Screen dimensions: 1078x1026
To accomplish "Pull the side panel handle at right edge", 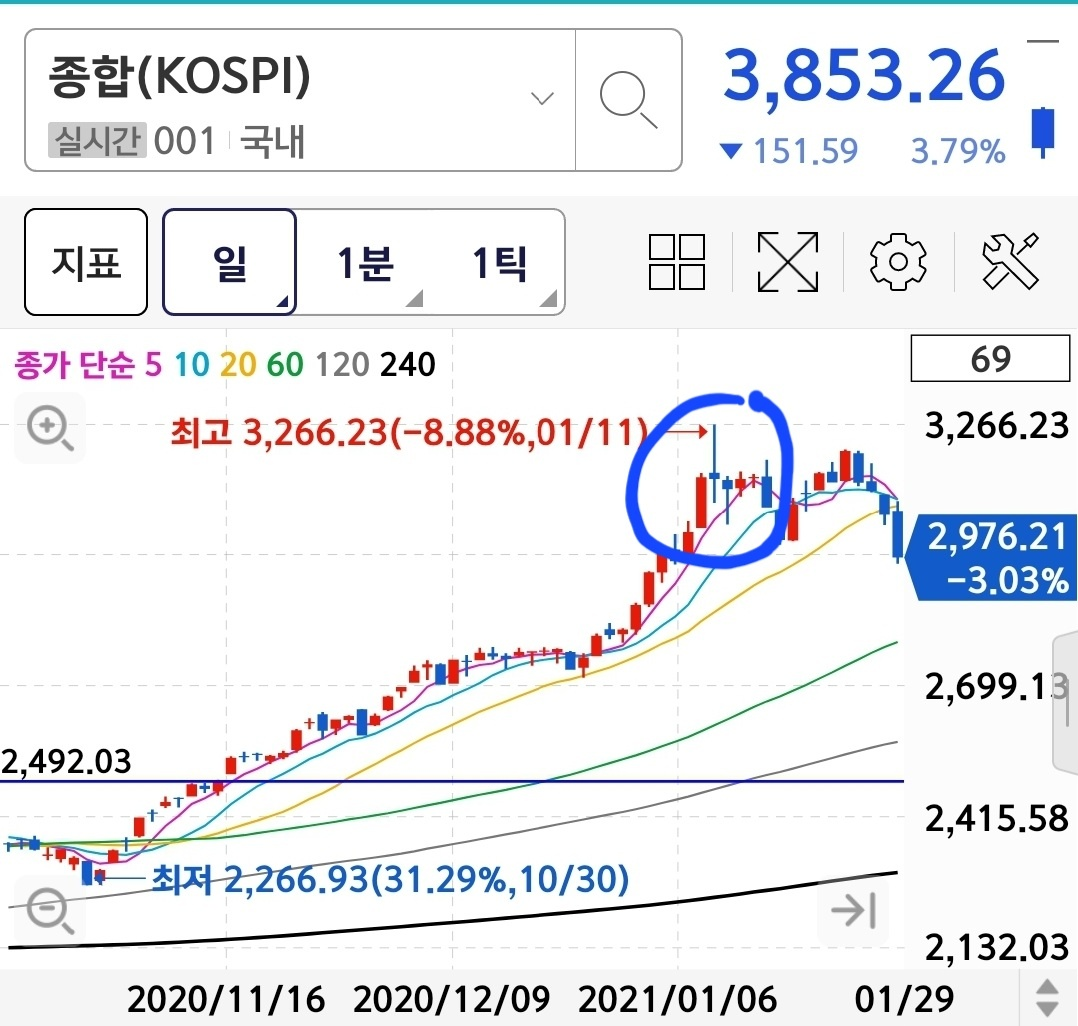I will tap(1066, 704).
